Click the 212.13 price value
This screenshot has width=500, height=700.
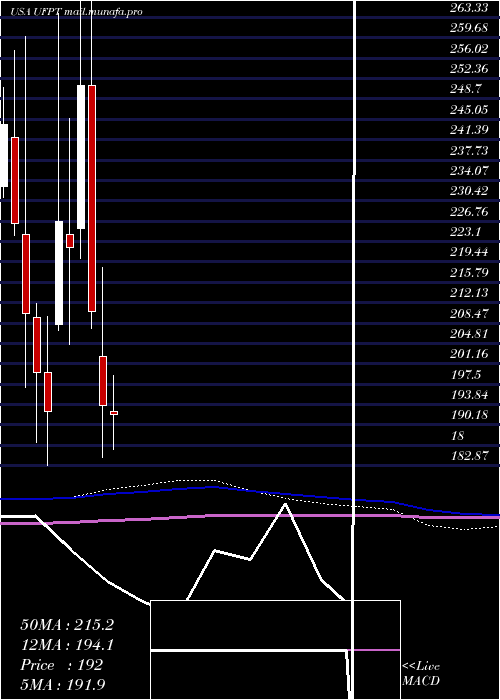click(x=469, y=293)
